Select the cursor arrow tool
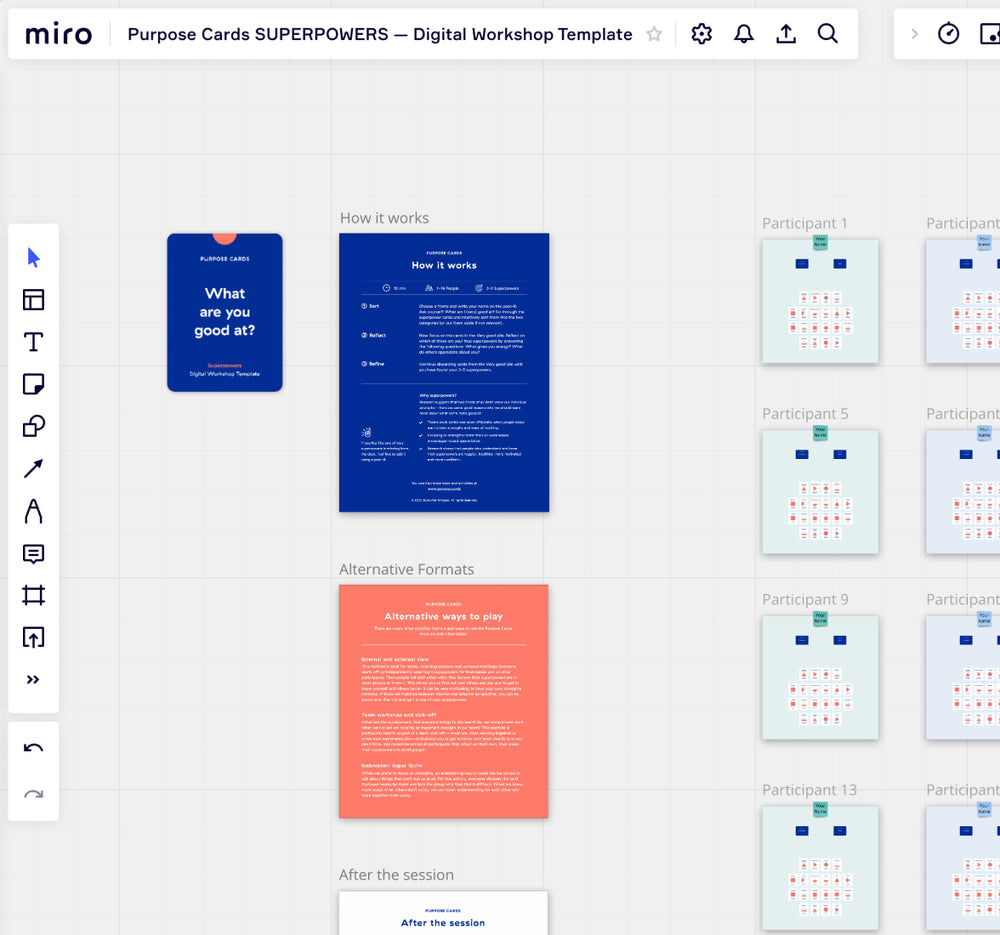Viewport: 1000px width, 935px height. tap(33, 258)
